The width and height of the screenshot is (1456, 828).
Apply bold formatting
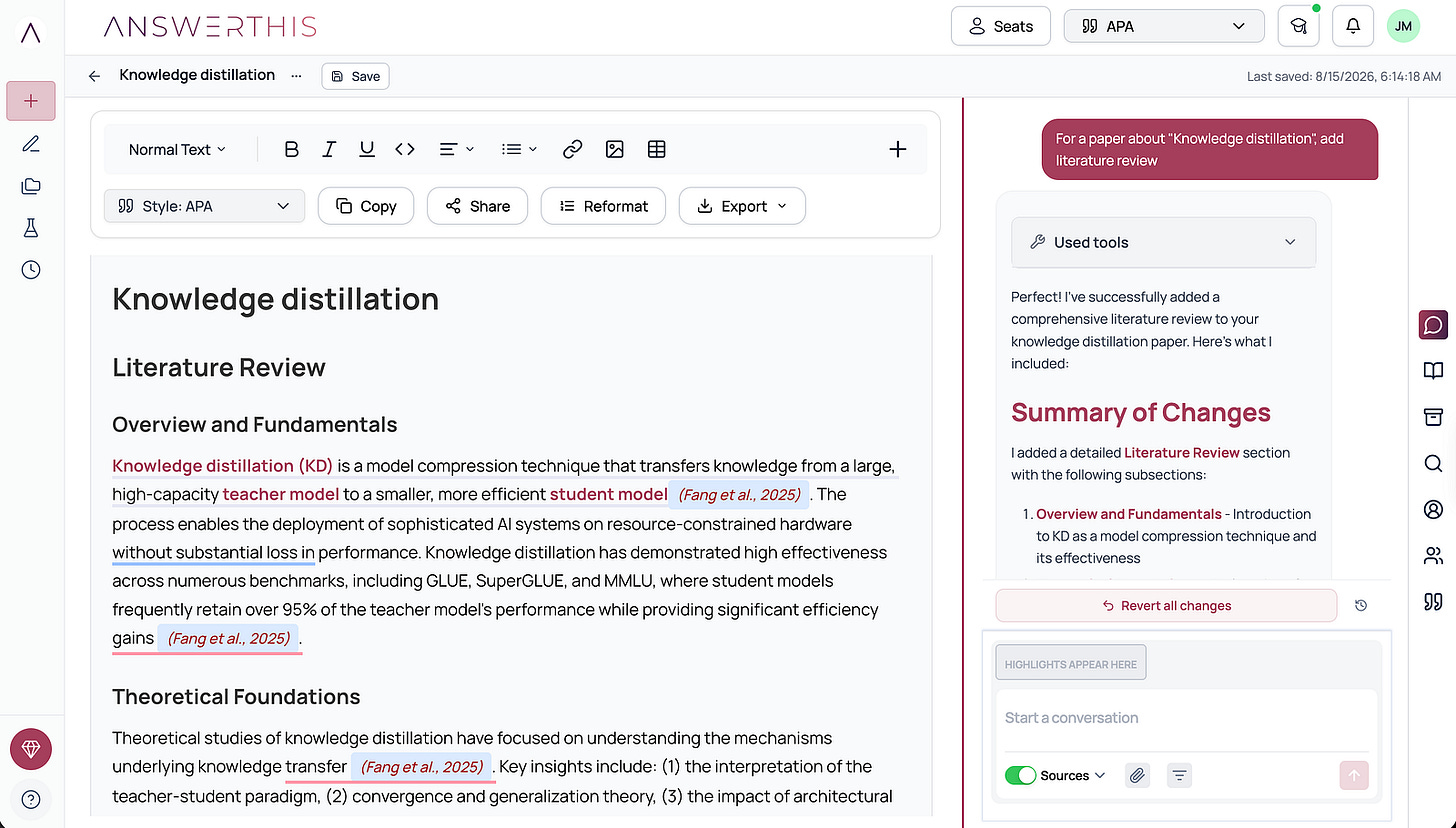pyautogui.click(x=291, y=149)
